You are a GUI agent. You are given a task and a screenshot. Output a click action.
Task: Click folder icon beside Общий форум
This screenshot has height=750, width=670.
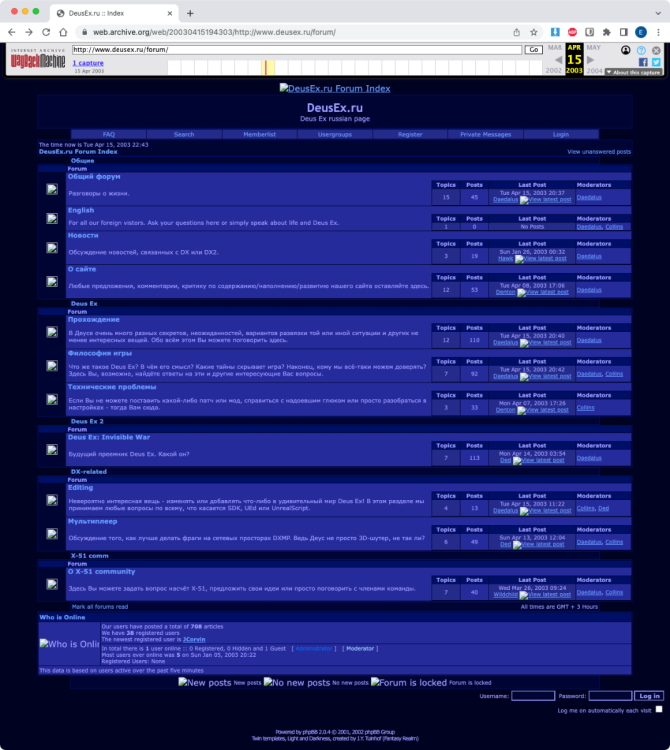(52, 189)
